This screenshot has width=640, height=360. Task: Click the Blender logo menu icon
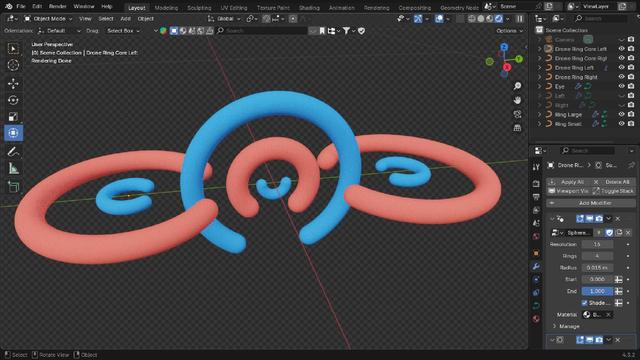[8, 7]
